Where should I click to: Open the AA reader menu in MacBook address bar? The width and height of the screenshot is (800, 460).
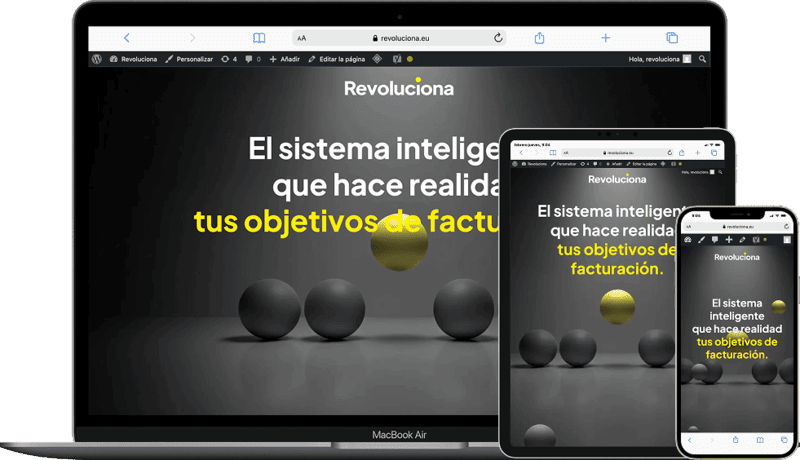tap(302, 38)
